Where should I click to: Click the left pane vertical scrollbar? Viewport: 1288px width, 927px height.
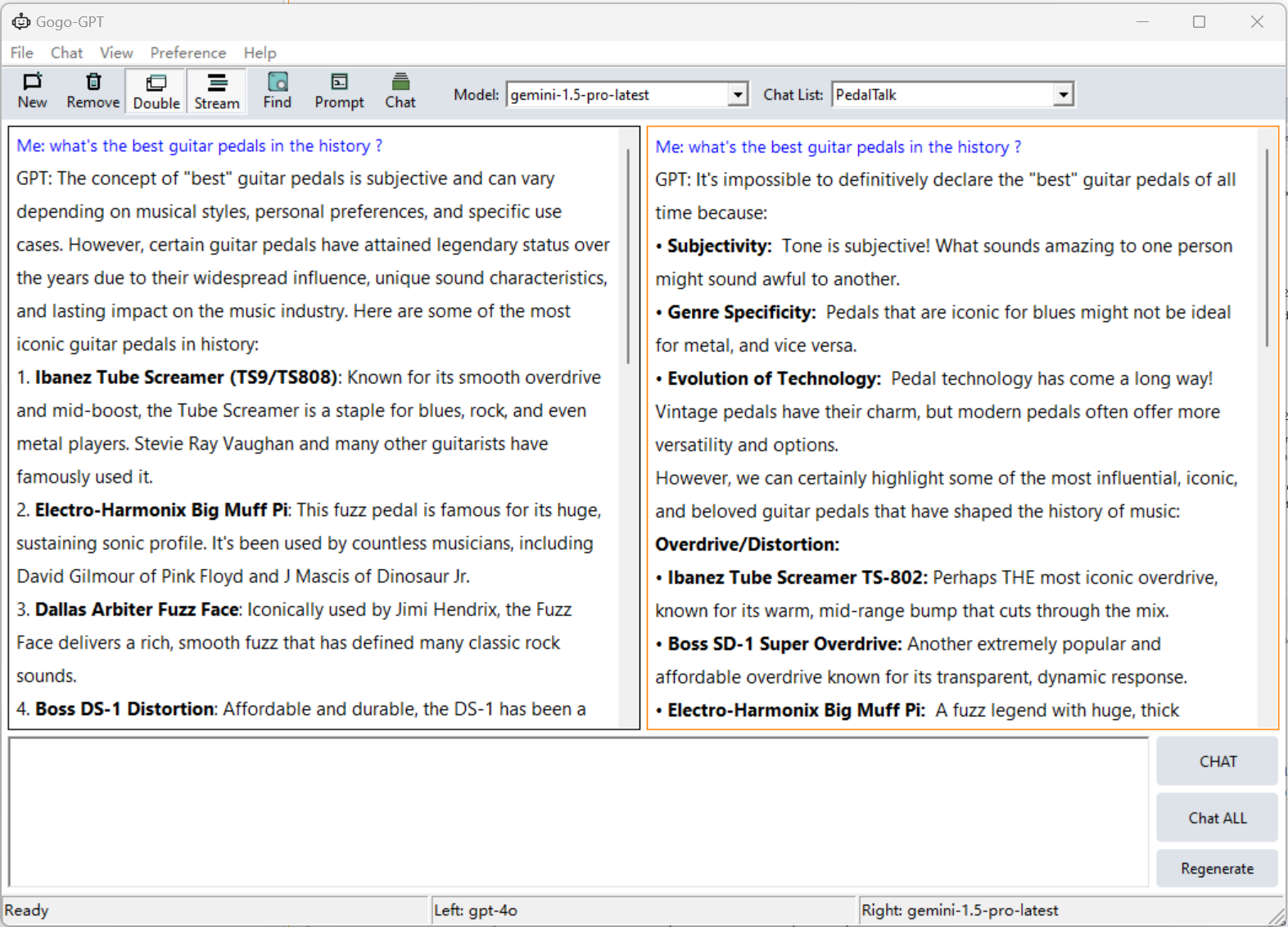click(628, 256)
